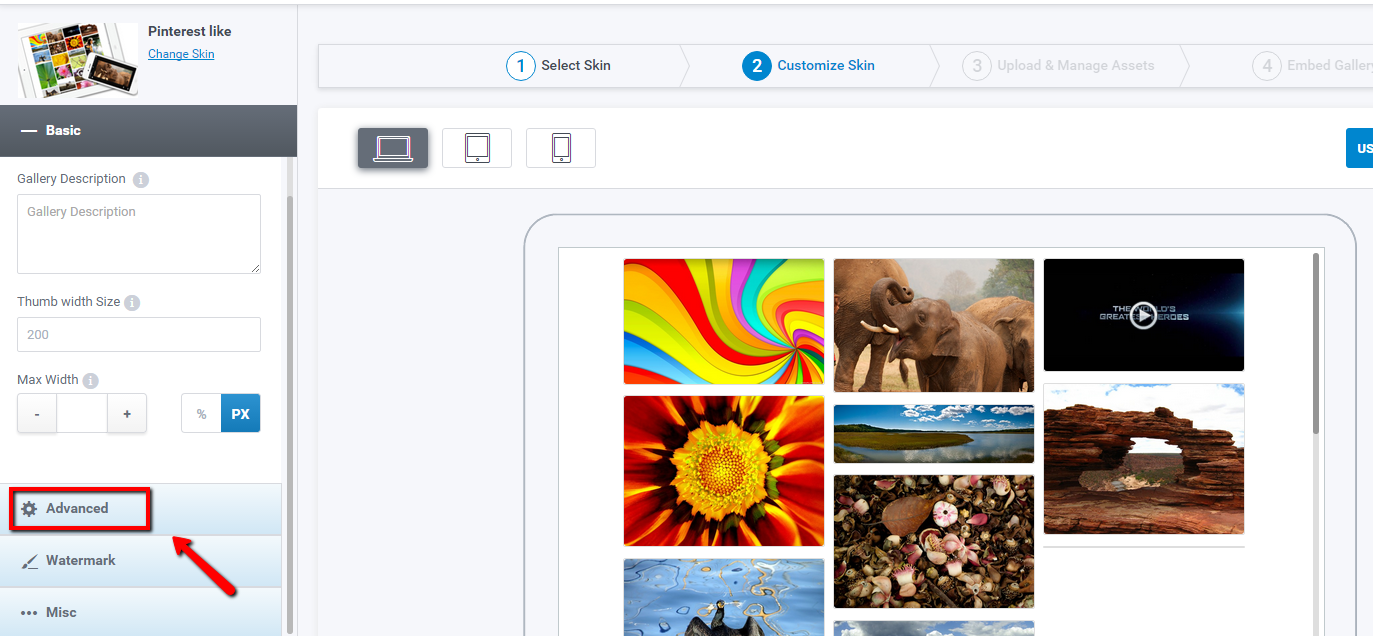1373x636 pixels.
Task: Expand the Advanced settings section
Action: (78, 509)
